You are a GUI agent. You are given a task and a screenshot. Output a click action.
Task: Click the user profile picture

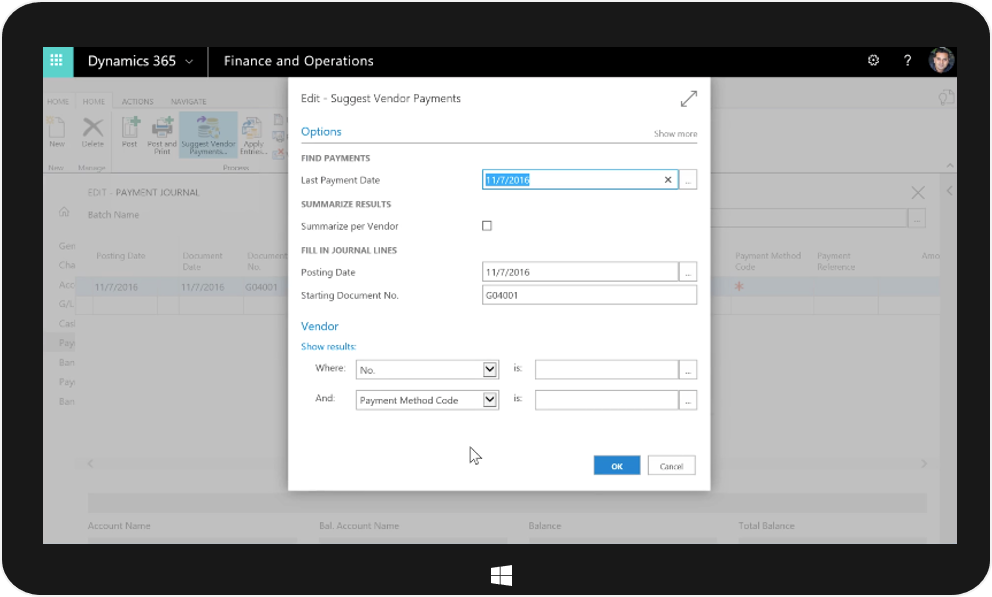[x=940, y=61]
